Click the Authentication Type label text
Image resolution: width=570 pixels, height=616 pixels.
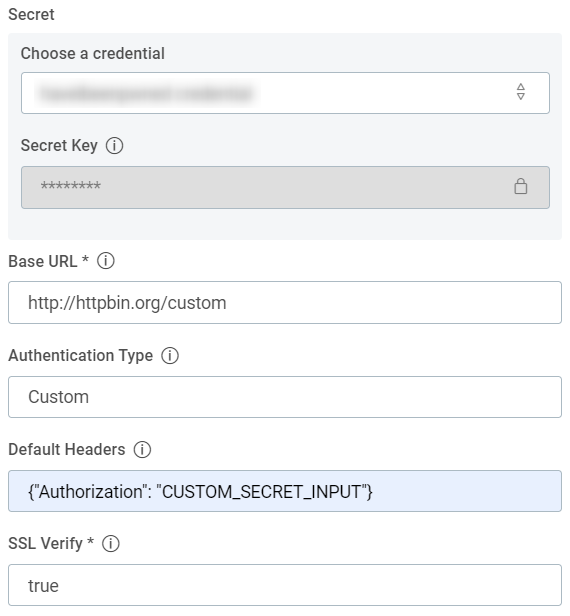pos(81,356)
